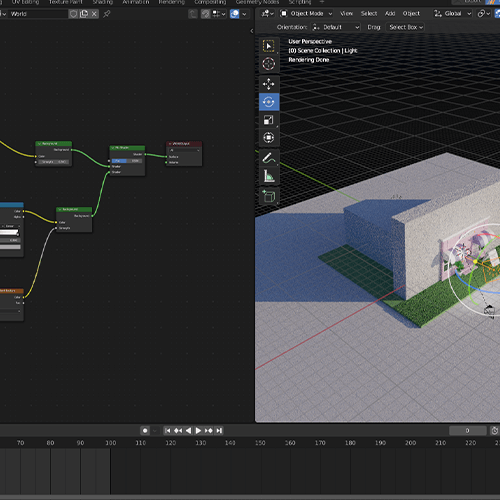
Task: Click the Mix Shader node header
Action: pyautogui.click(x=127, y=147)
